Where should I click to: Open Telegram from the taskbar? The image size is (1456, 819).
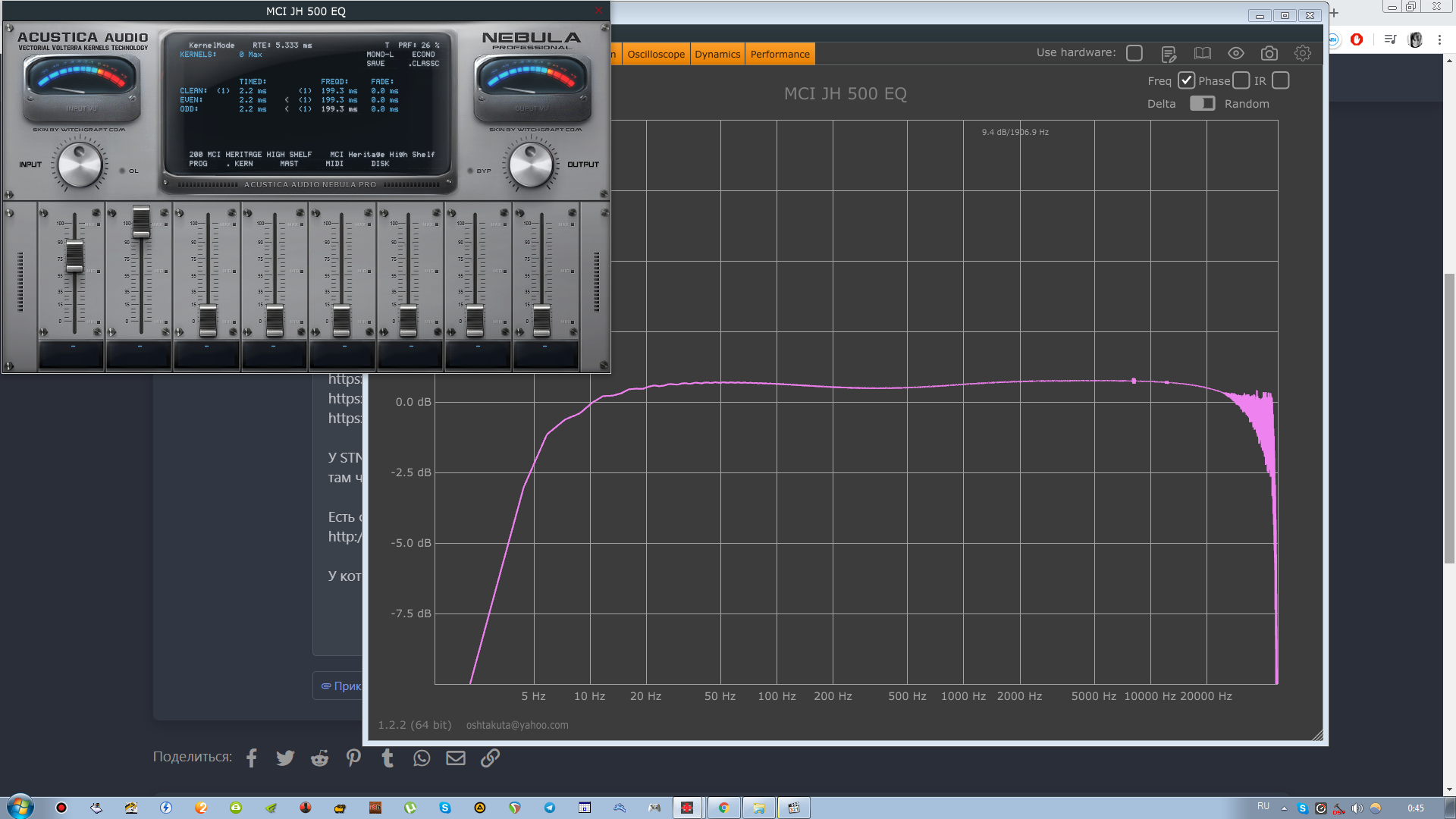[550, 808]
